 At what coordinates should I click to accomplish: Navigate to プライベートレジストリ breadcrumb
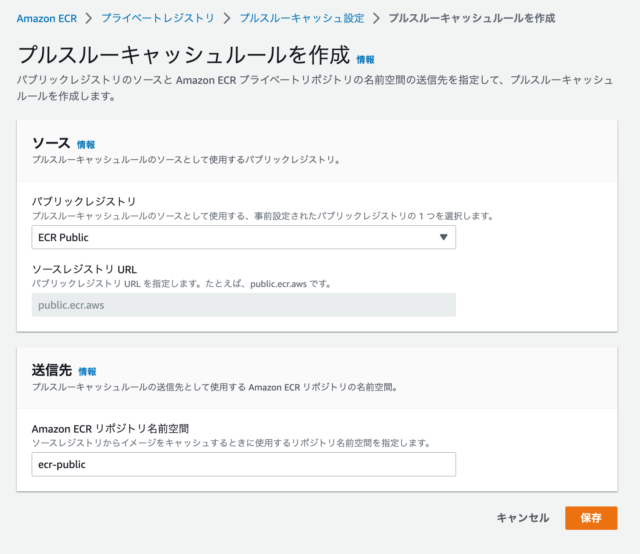[157, 18]
